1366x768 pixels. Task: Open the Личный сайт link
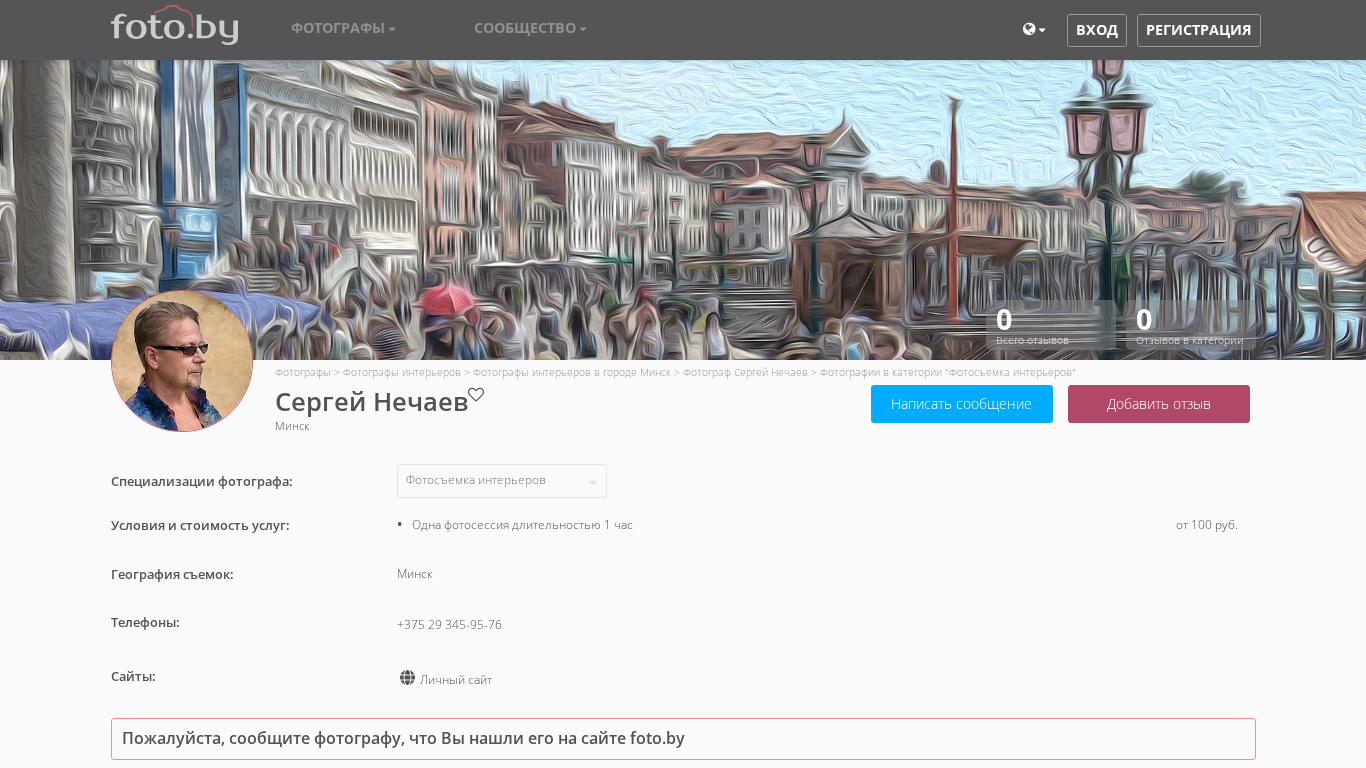(x=456, y=680)
